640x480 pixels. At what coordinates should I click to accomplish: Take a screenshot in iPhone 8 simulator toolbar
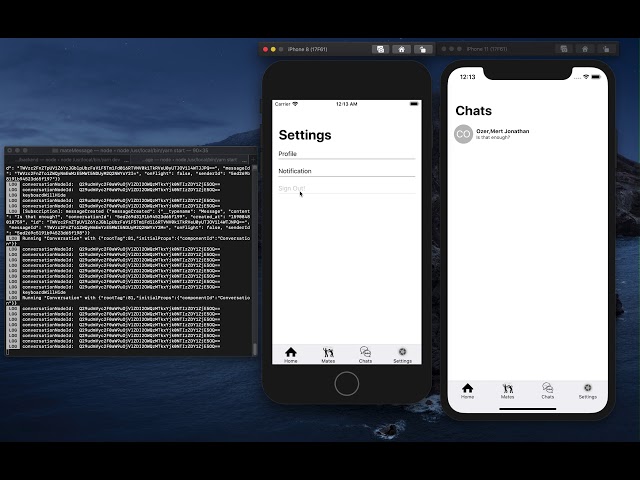(380, 49)
